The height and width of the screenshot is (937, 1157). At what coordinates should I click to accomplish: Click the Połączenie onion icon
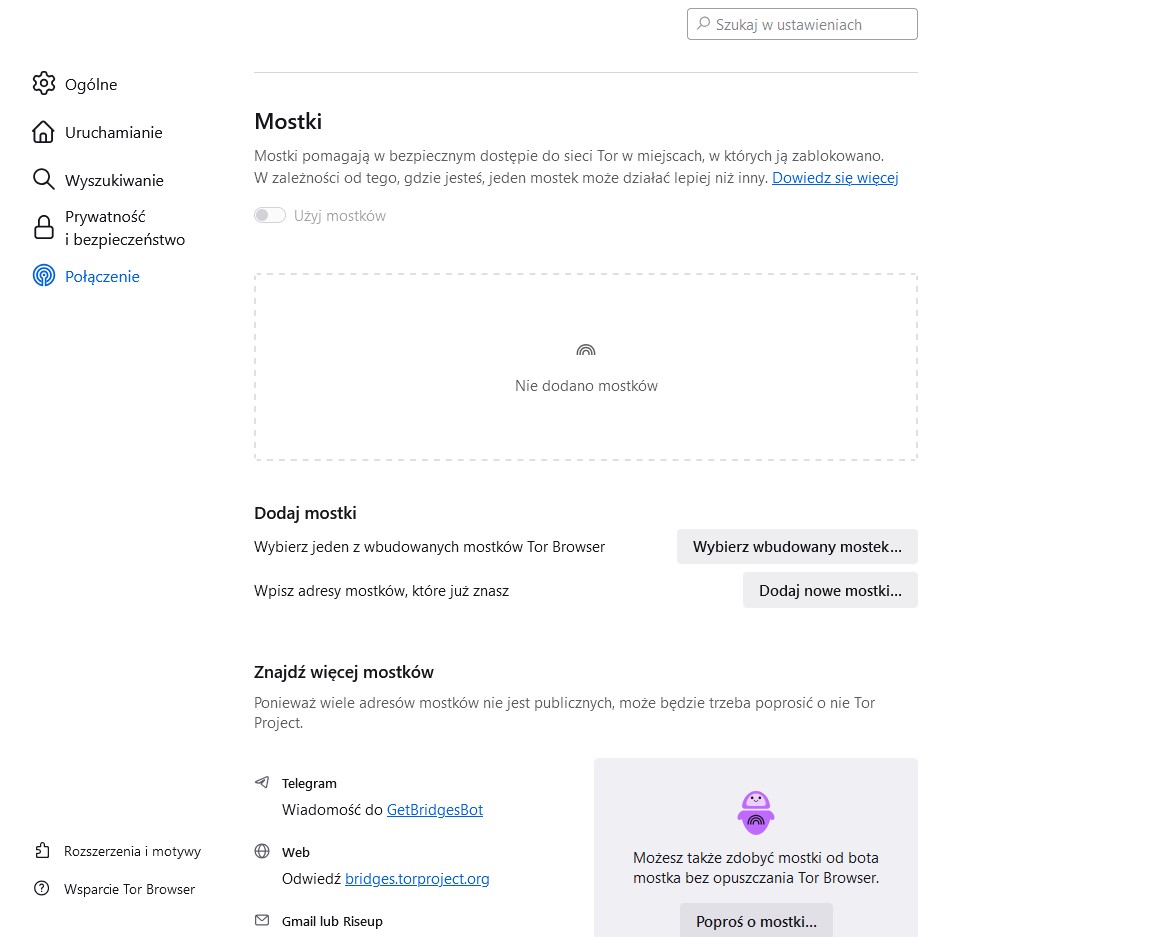[x=43, y=276]
